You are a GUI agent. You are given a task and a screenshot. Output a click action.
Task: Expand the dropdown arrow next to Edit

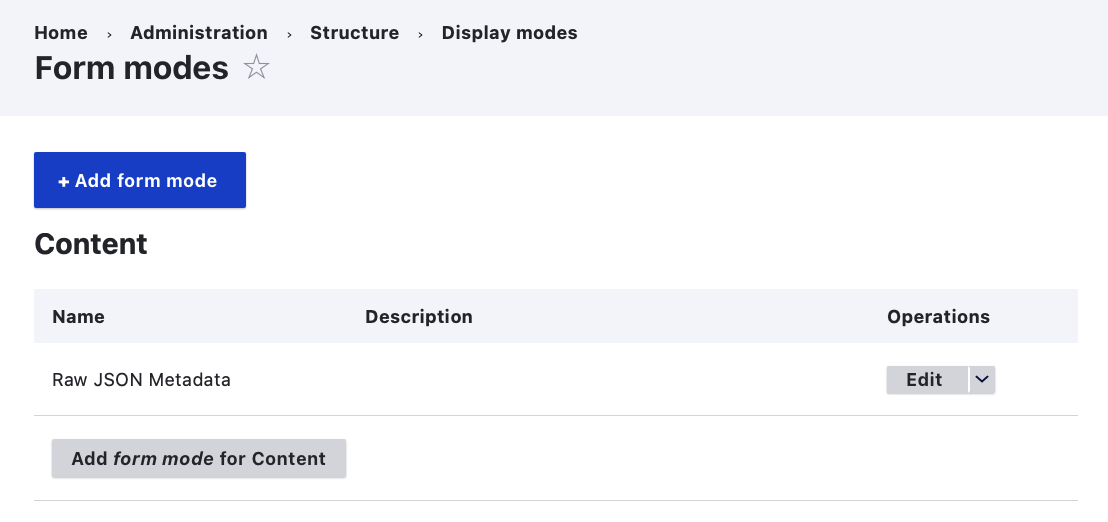pos(982,380)
